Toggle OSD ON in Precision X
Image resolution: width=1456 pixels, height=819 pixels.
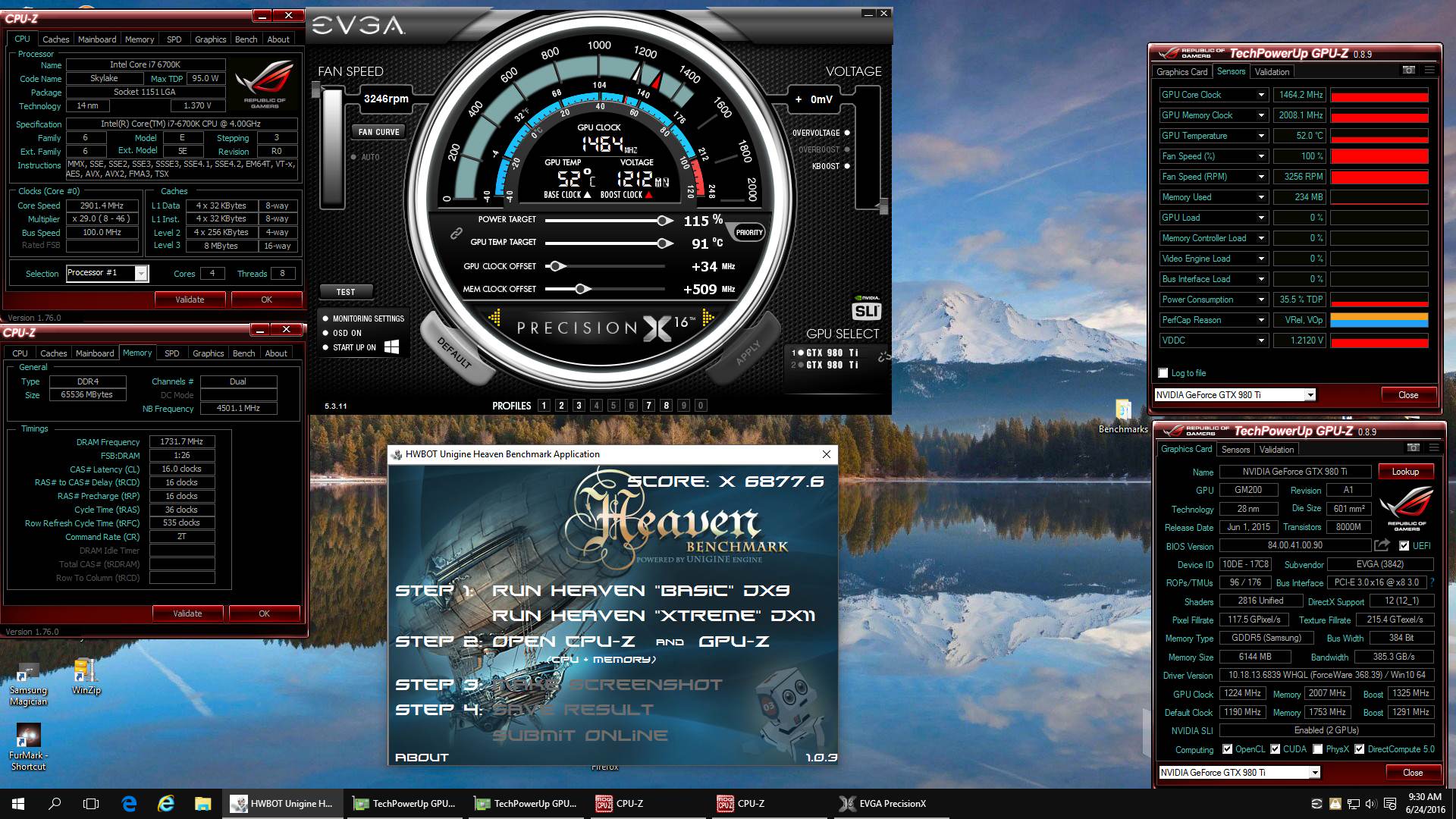[x=326, y=333]
